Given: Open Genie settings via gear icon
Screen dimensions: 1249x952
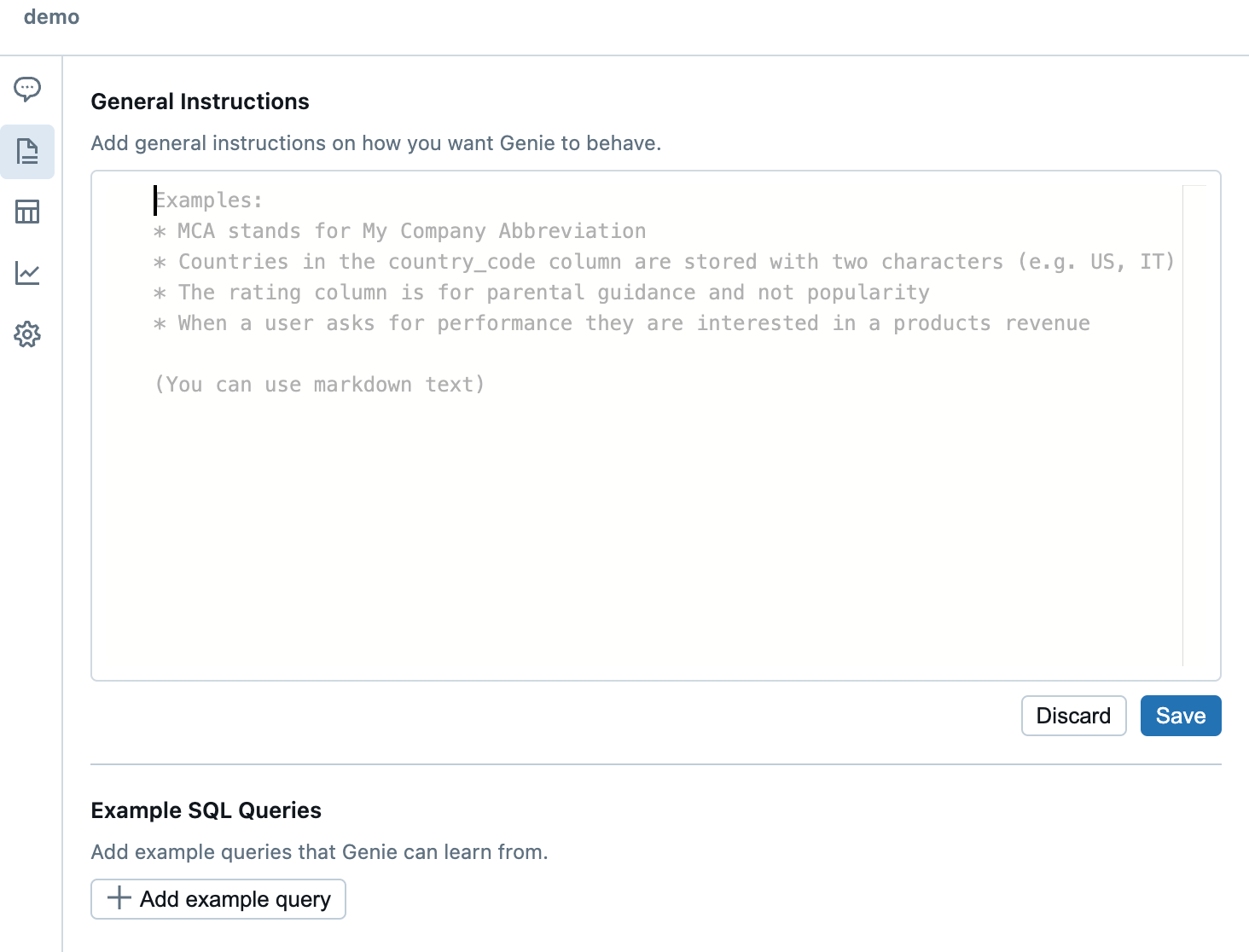Looking at the screenshot, I should coord(27,334).
